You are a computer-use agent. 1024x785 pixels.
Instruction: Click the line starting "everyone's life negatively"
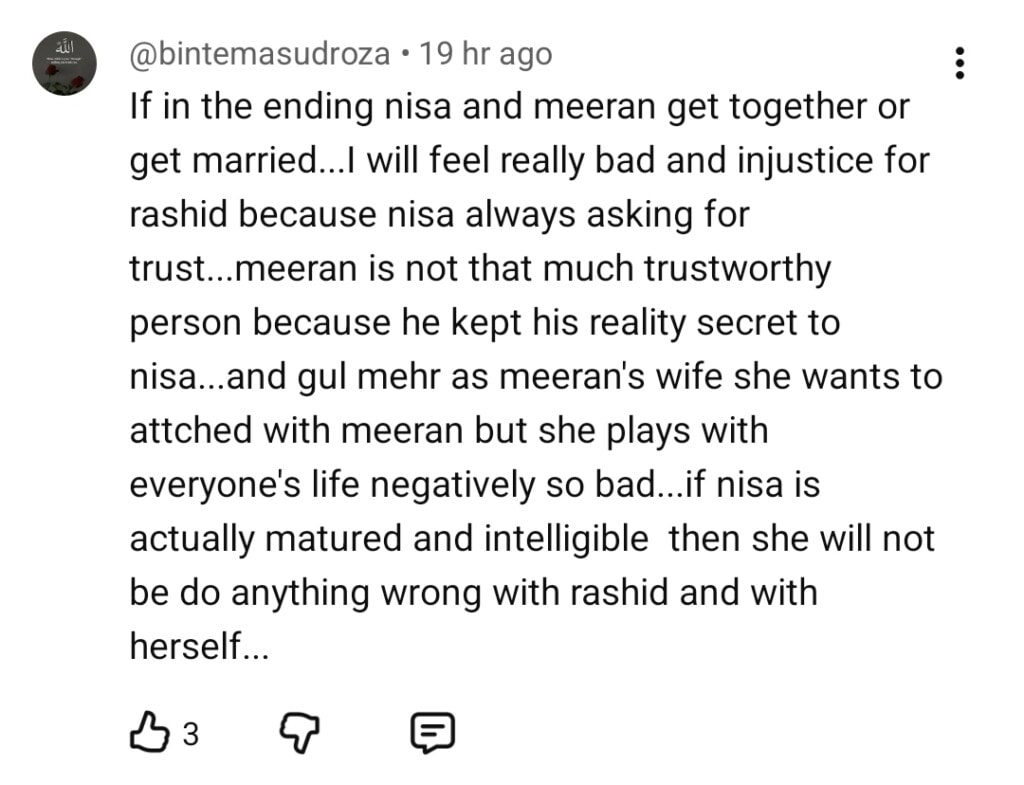(473, 485)
